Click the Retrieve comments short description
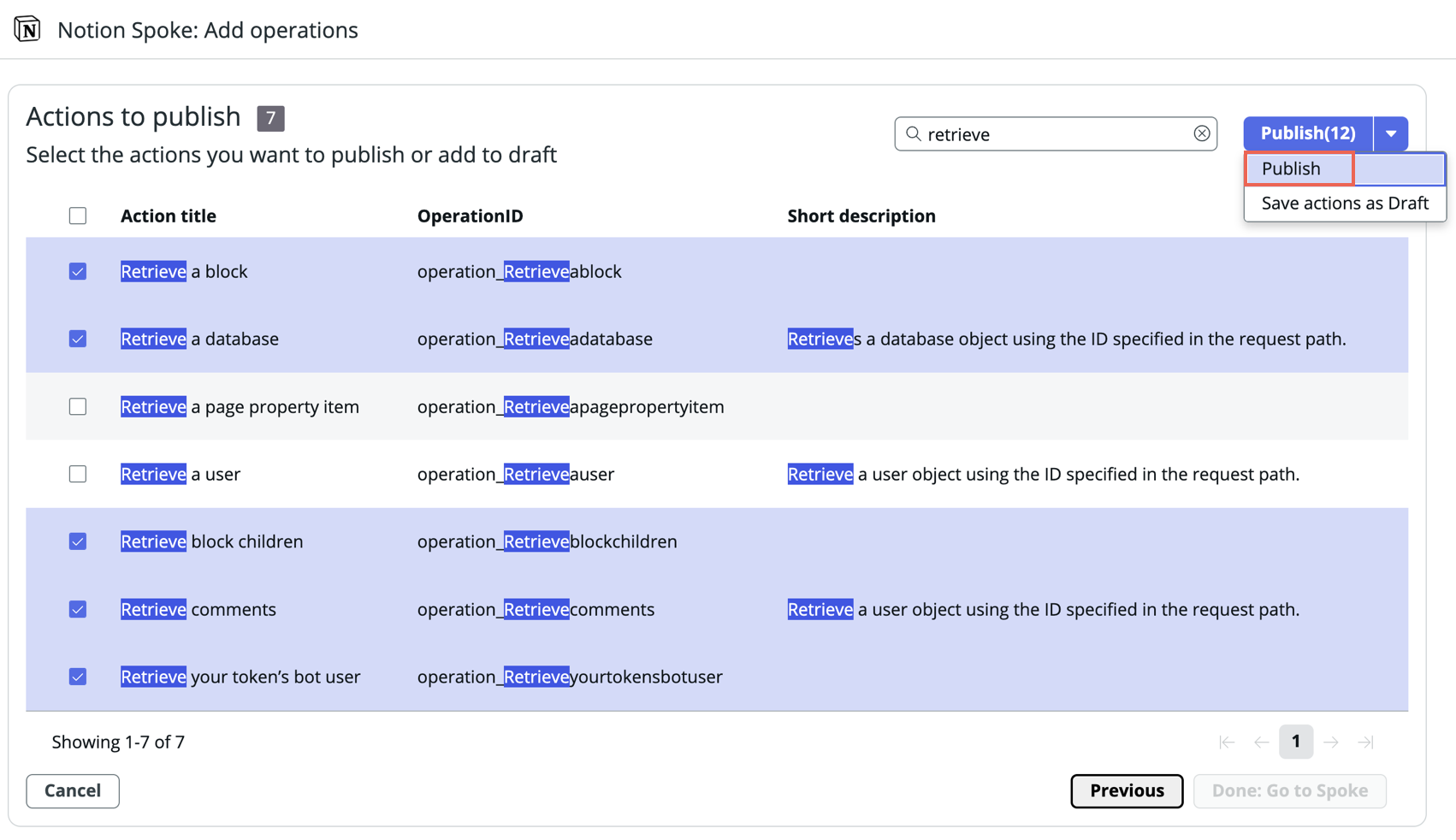 1044,609
